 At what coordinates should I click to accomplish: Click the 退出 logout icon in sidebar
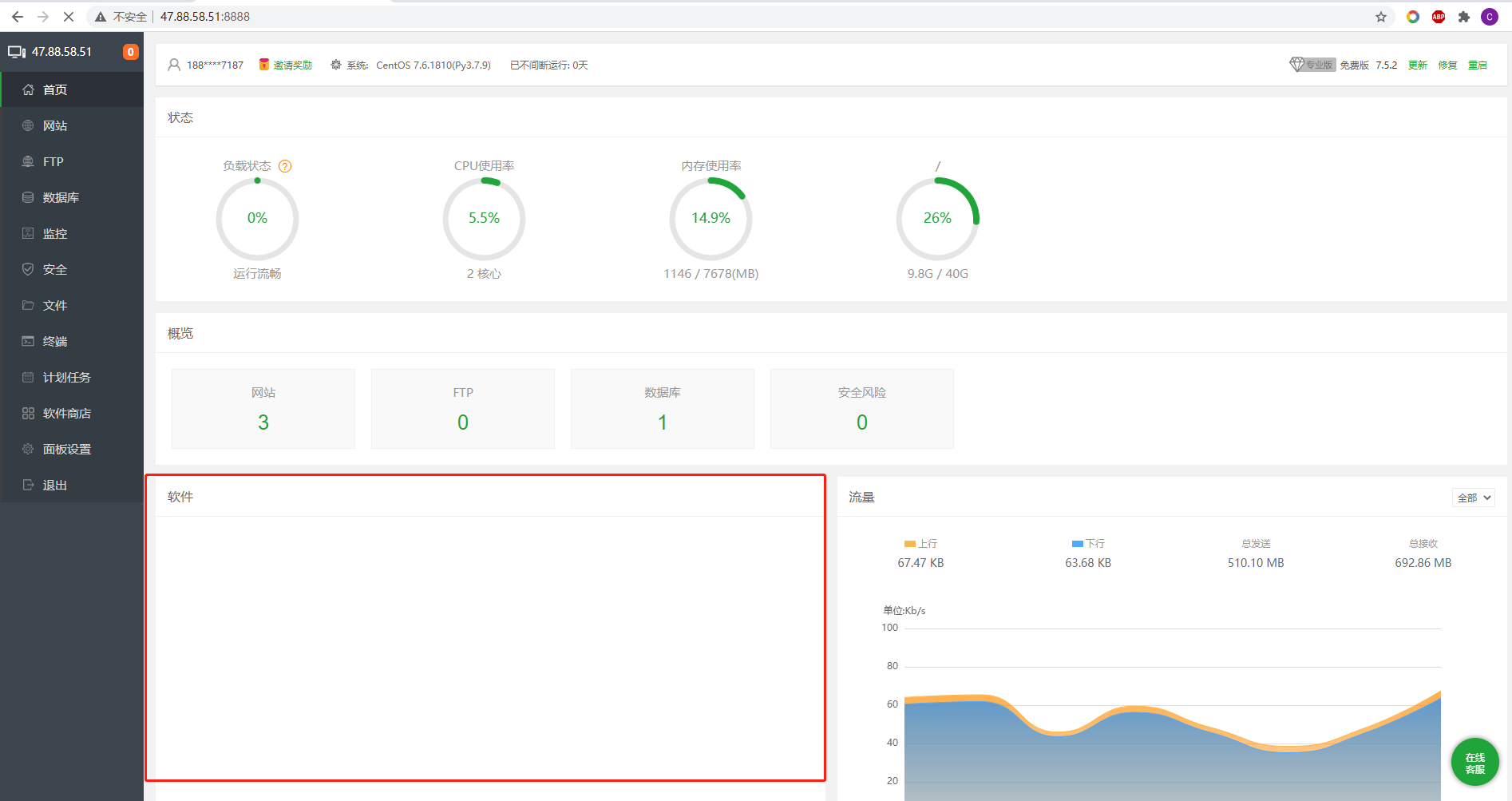pos(28,485)
